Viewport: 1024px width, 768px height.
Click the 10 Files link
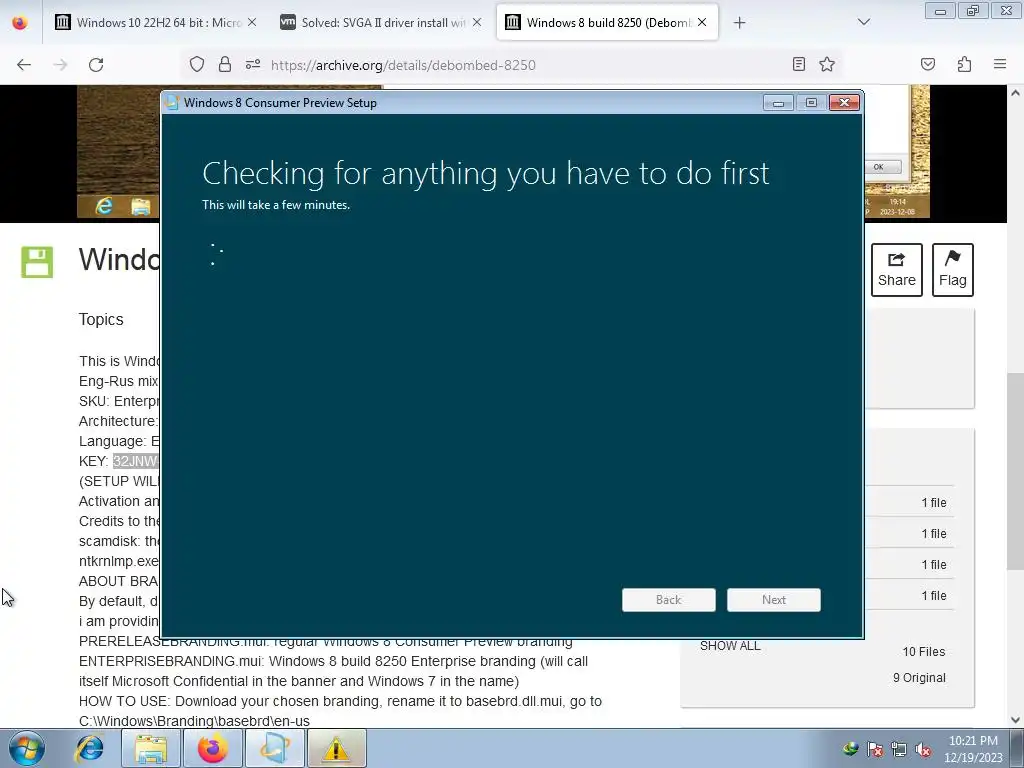coord(923,652)
